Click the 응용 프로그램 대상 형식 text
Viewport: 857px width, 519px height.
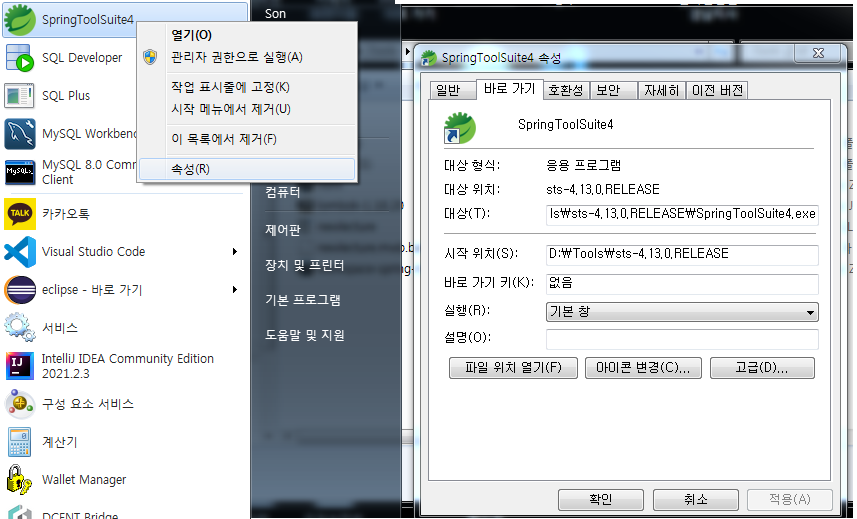point(583,165)
